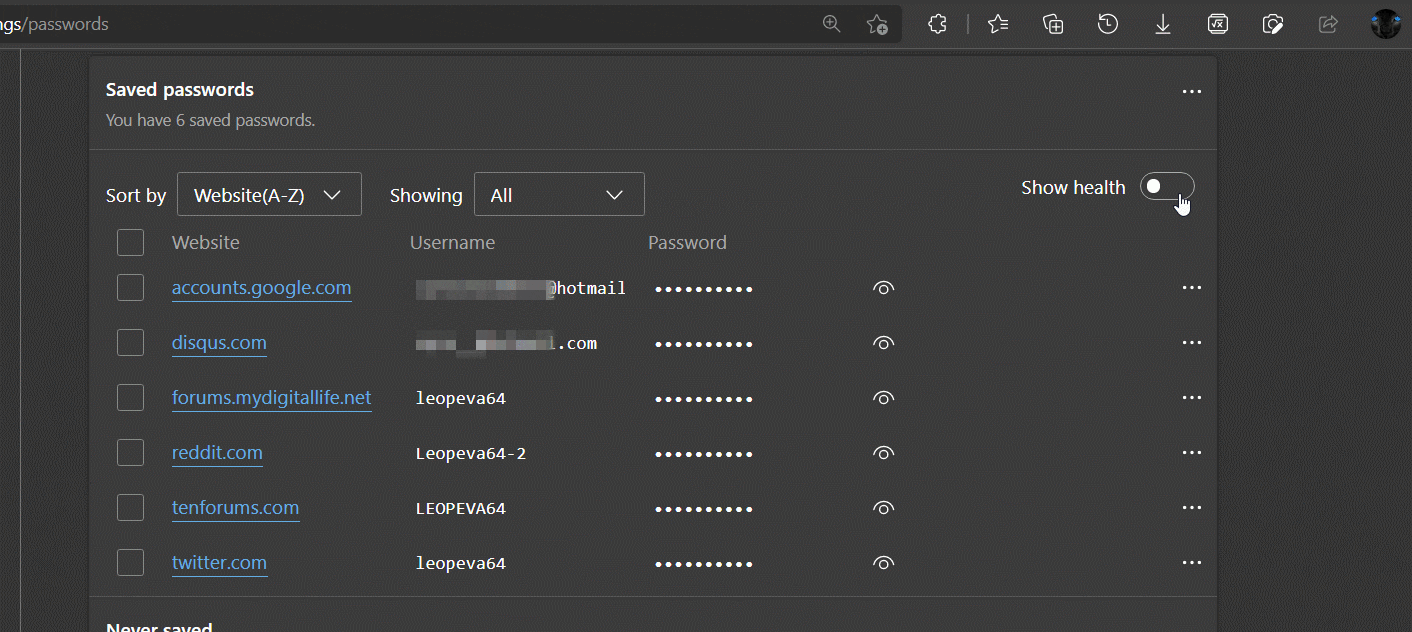Open the accounts.google.com link

(261, 288)
